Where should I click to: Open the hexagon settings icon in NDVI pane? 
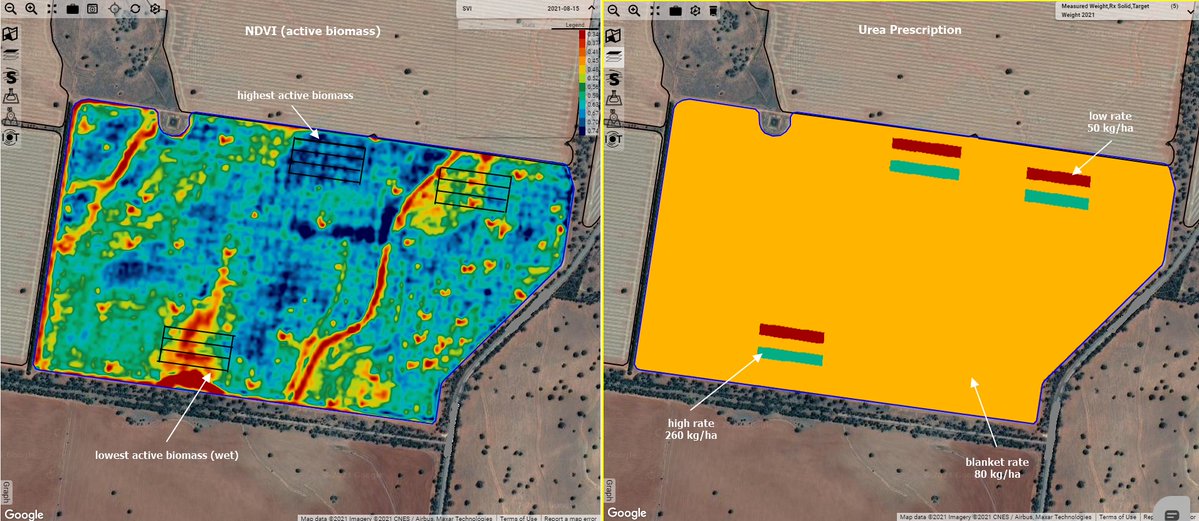tap(155, 9)
